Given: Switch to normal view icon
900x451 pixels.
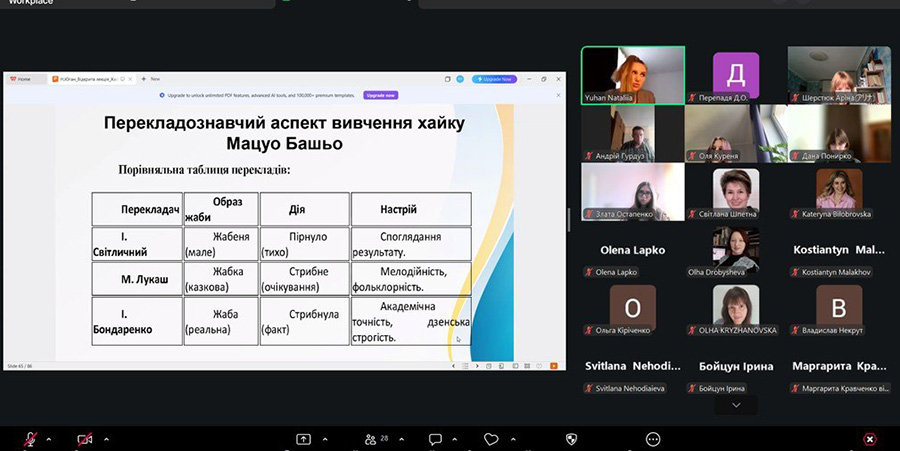Looking at the screenshot, I should coord(515,366).
